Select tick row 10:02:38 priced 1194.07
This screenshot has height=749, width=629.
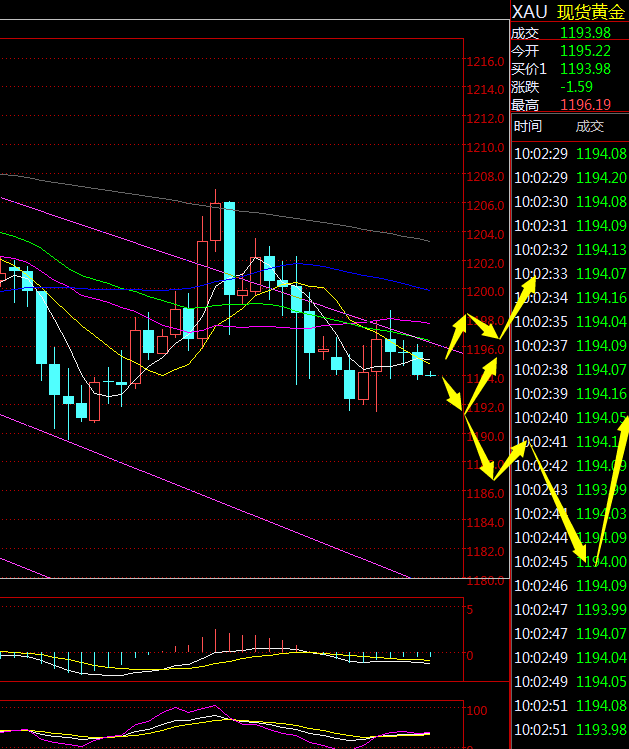click(x=570, y=370)
